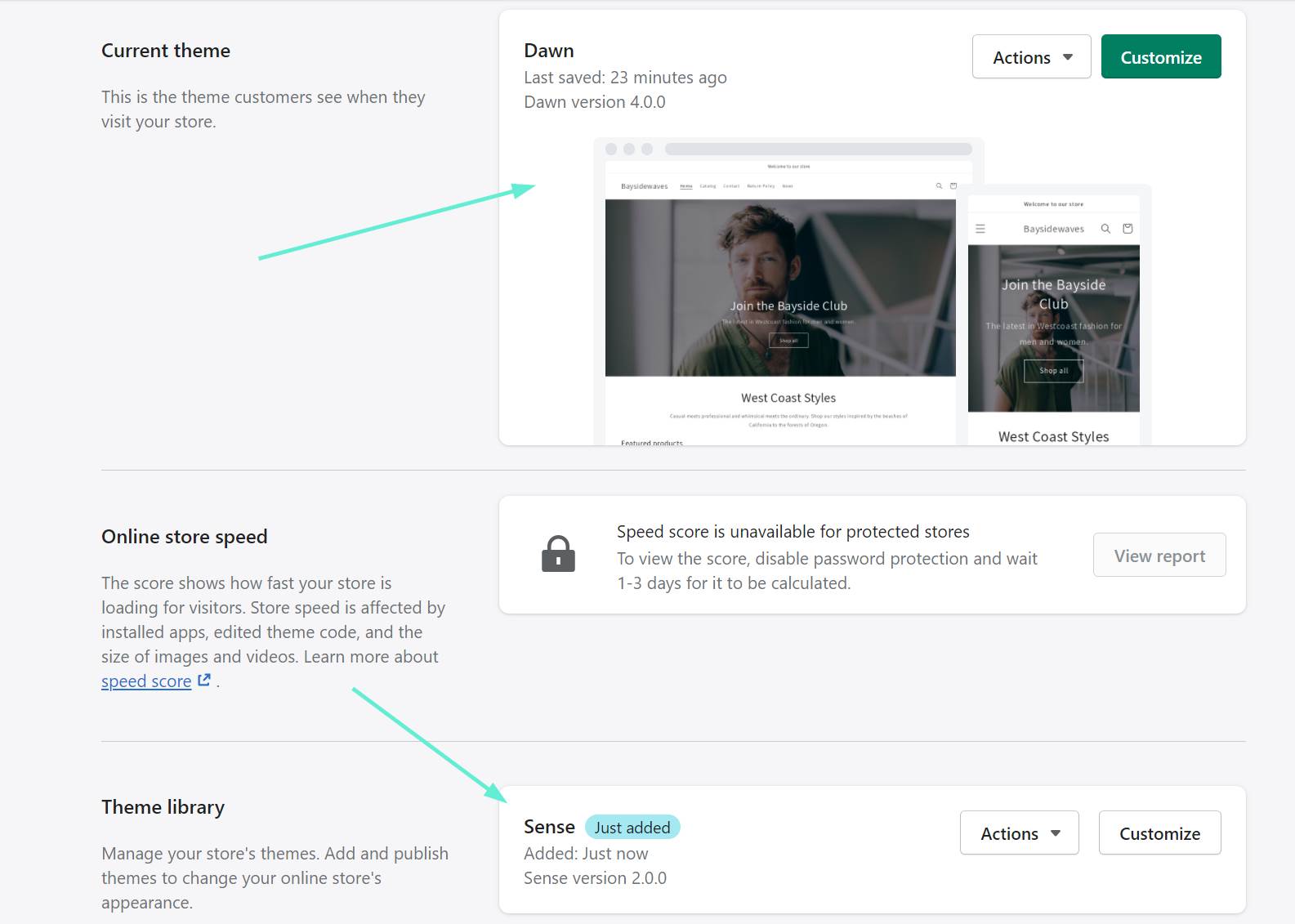Screen dimensions: 1295x924
Task: Click the cart icon in mobile preview
Action: (x=1128, y=229)
